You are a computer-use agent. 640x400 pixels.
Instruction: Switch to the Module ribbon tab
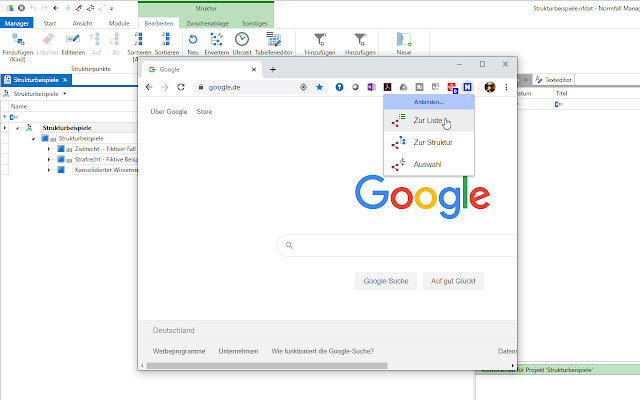click(x=119, y=23)
